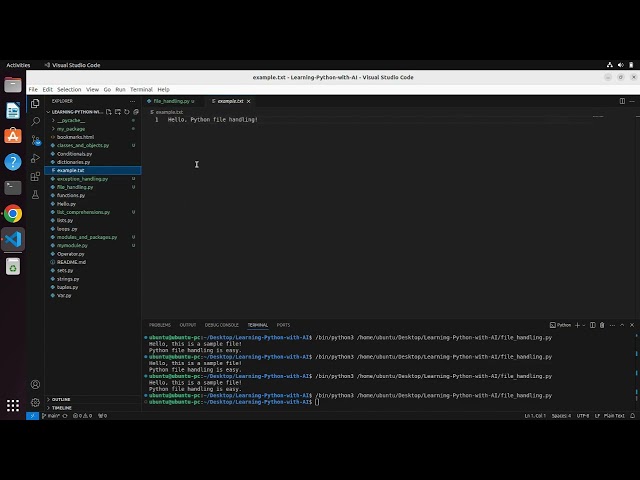Click New Folder icon in Explorer header
The height and width of the screenshot is (480, 640).
coord(118,112)
